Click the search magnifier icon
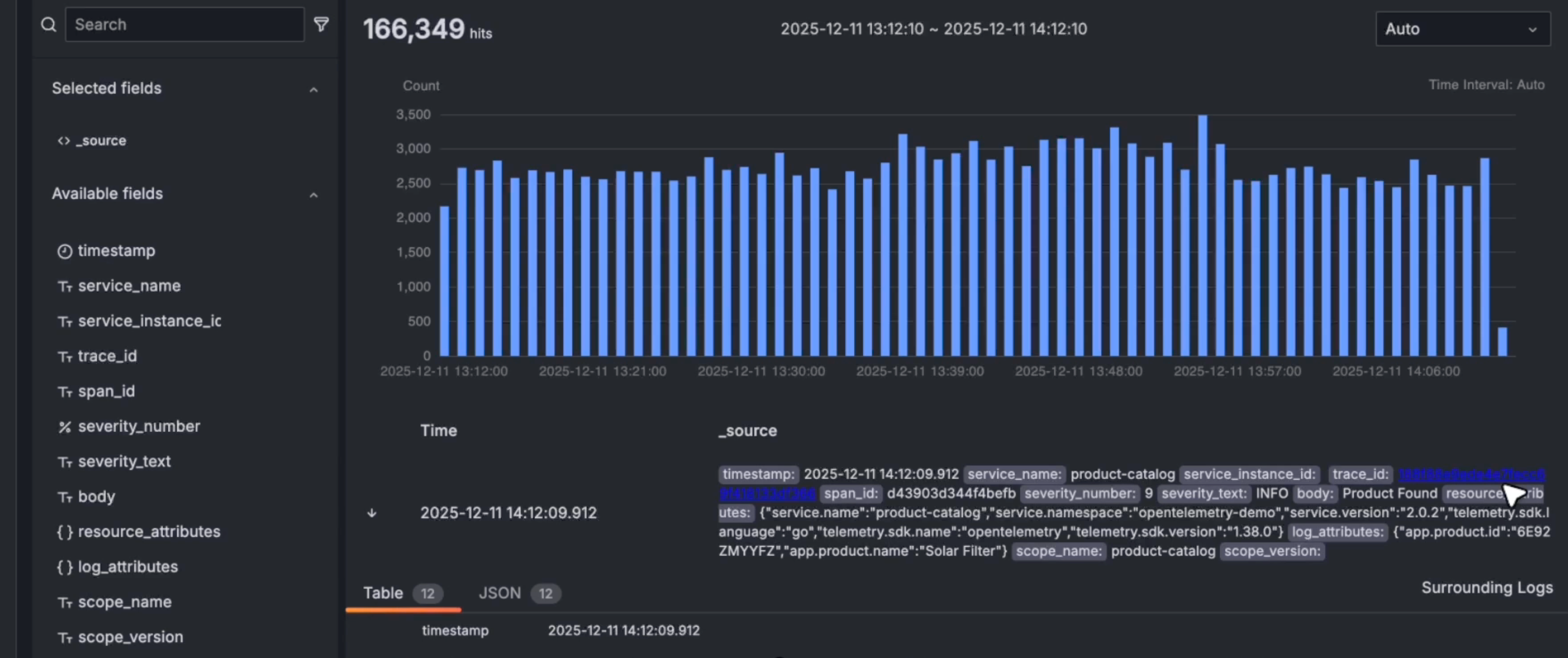Viewport: 1568px width, 658px height. coord(49,24)
